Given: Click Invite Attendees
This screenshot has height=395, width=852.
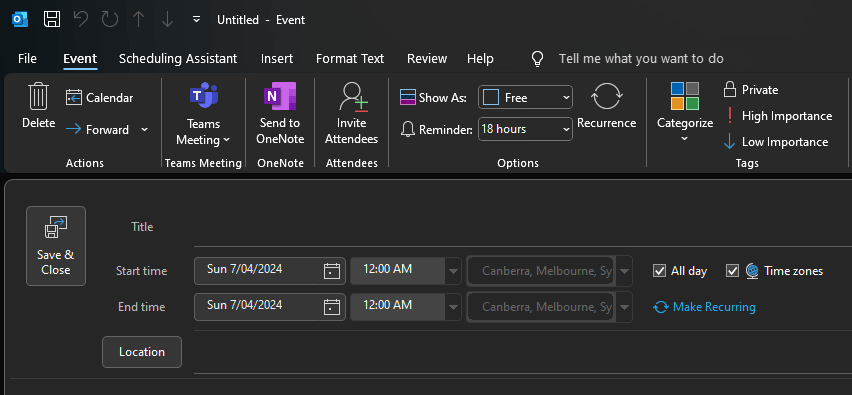Looking at the screenshot, I should [x=352, y=114].
